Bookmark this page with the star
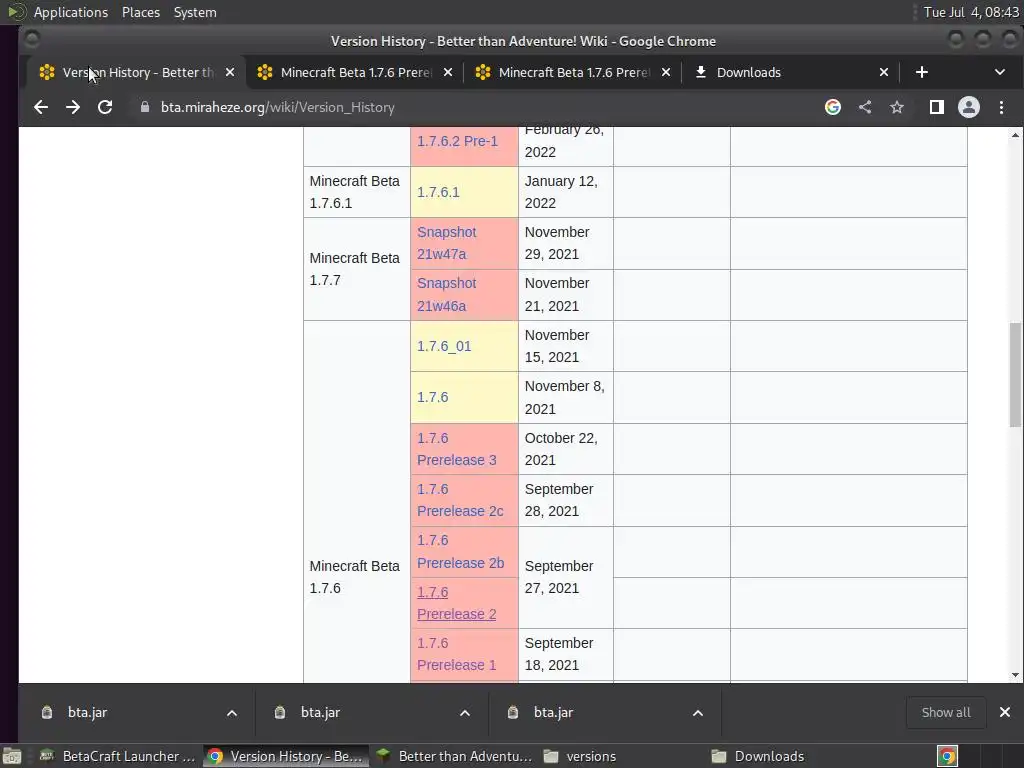This screenshot has width=1024, height=768. pyautogui.click(x=897, y=107)
